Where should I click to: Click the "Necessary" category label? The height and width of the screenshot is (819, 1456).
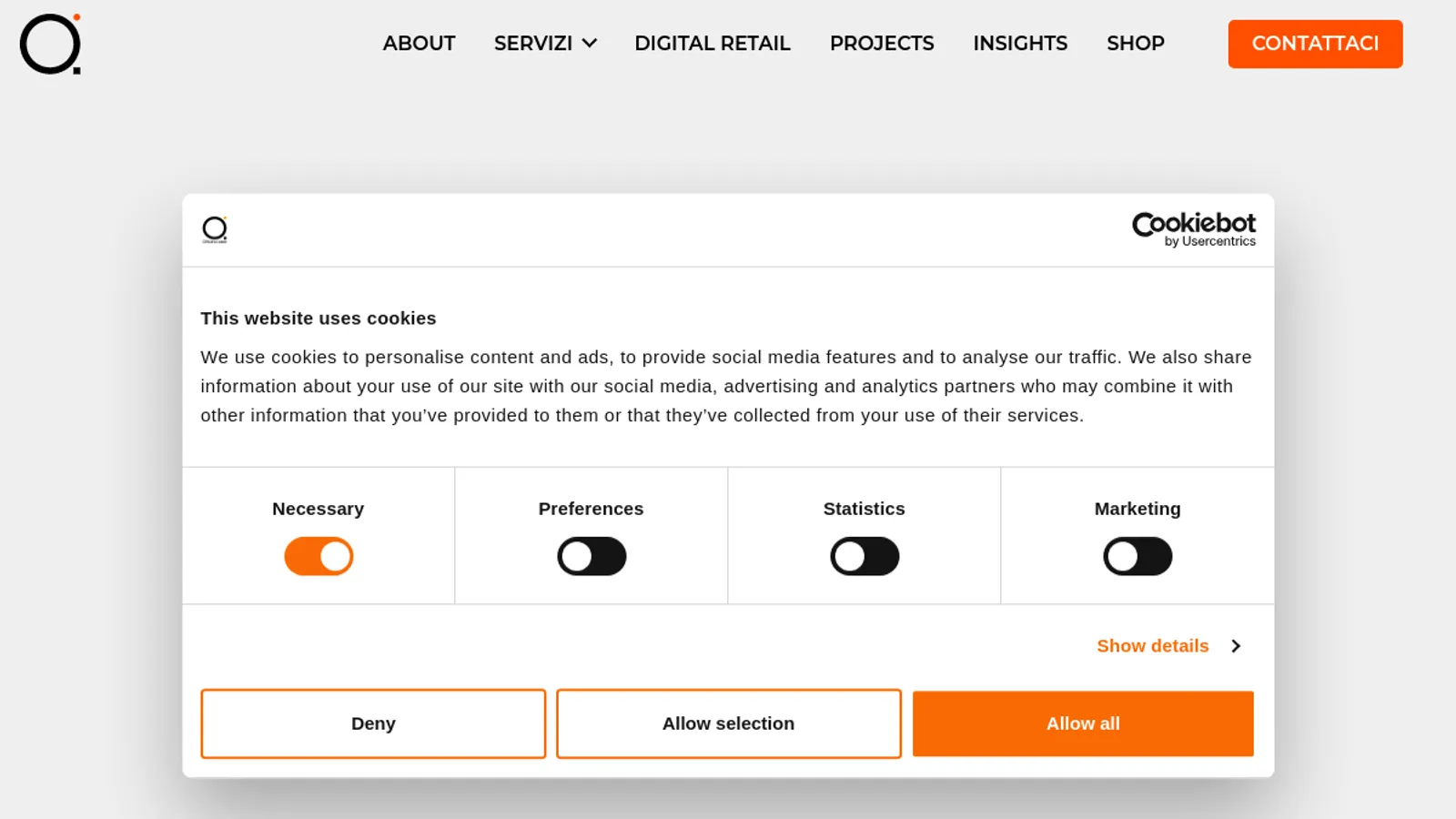coord(318,509)
